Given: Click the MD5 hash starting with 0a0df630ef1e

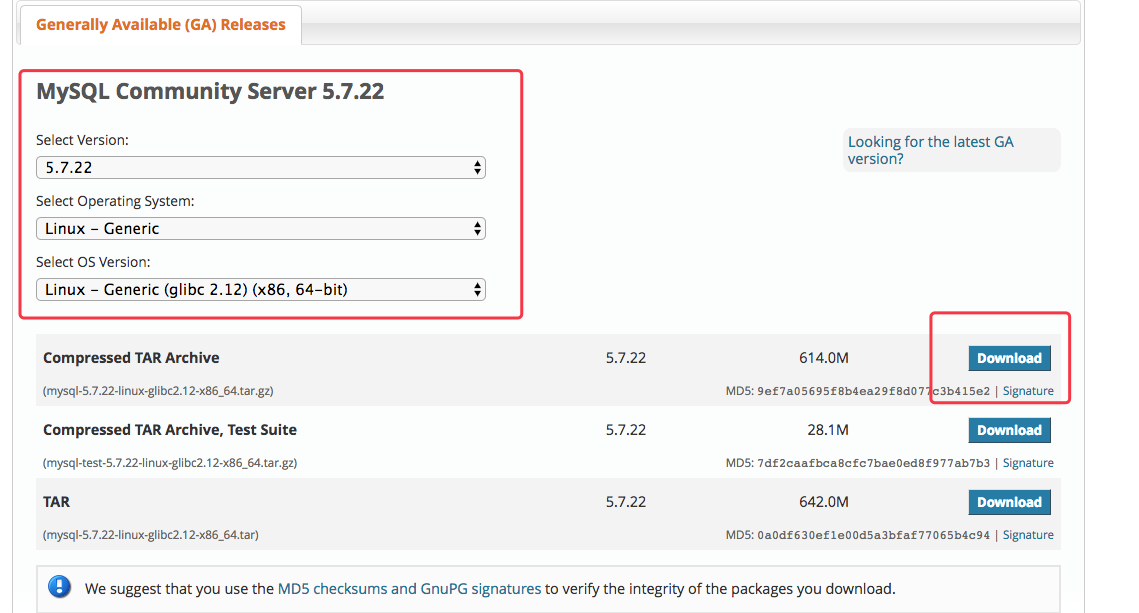Looking at the screenshot, I should click(873, 535).
